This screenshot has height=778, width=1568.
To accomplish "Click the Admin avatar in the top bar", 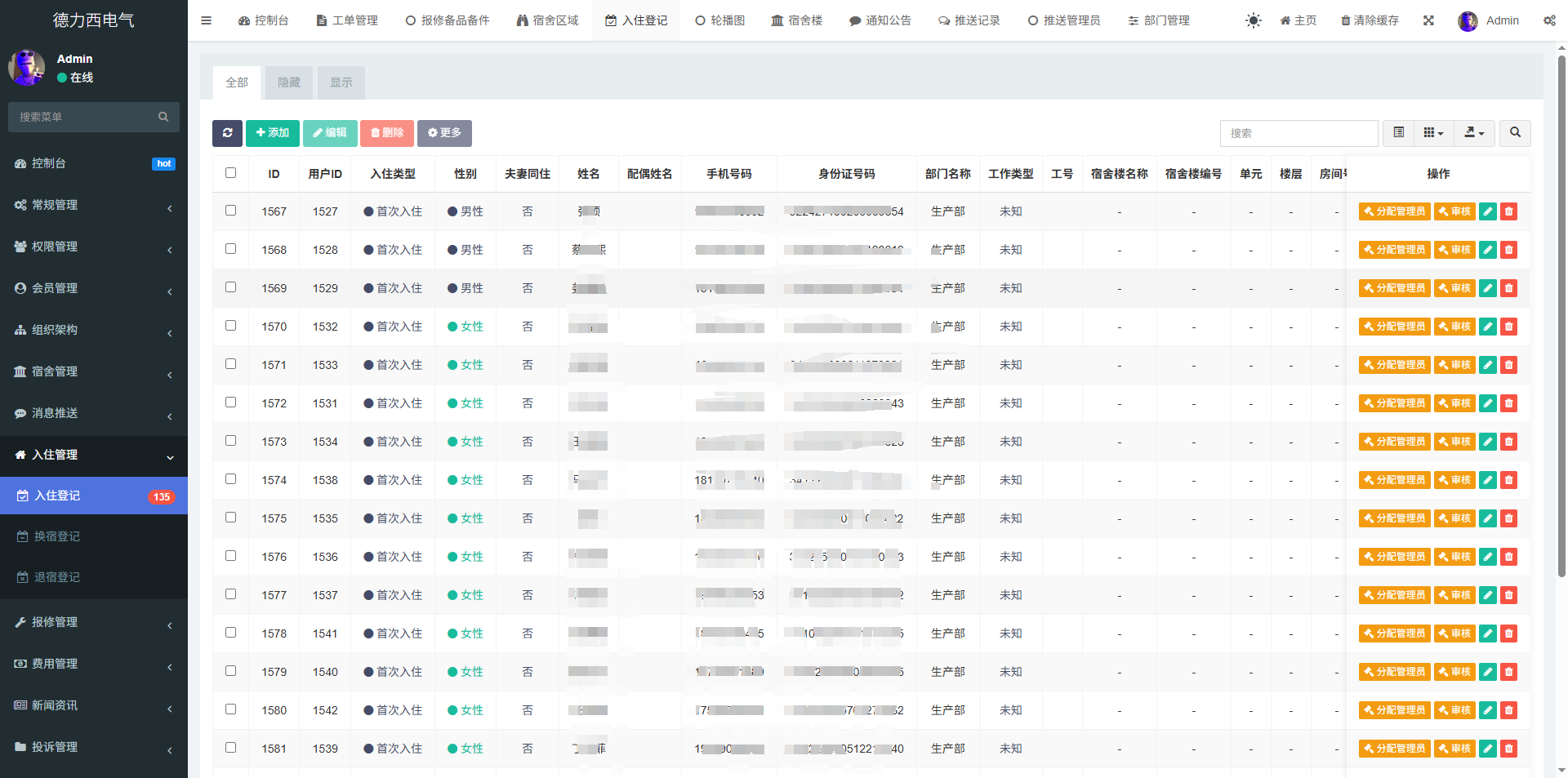I will (1468, 21).
